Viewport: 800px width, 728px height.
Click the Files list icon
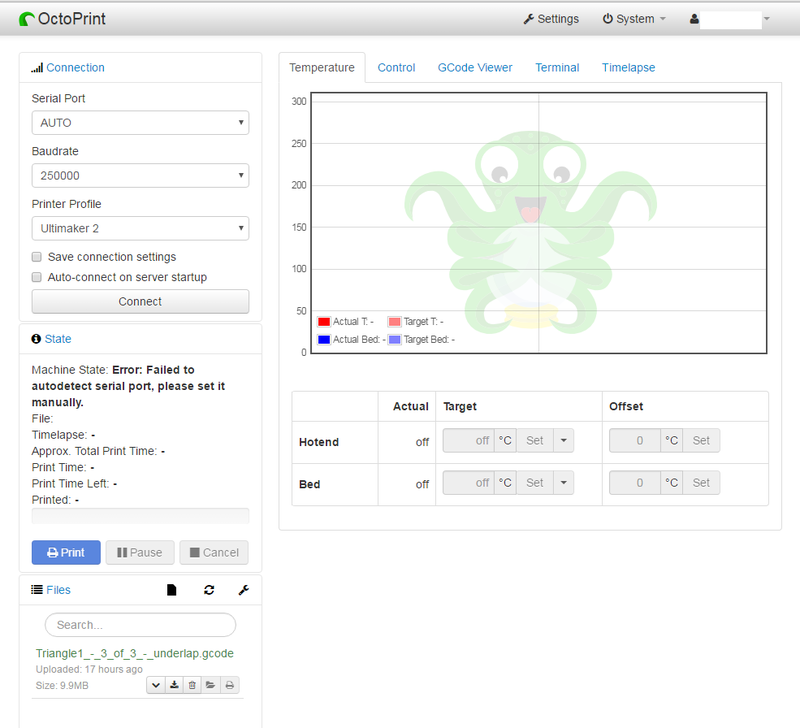pos(37,590)
